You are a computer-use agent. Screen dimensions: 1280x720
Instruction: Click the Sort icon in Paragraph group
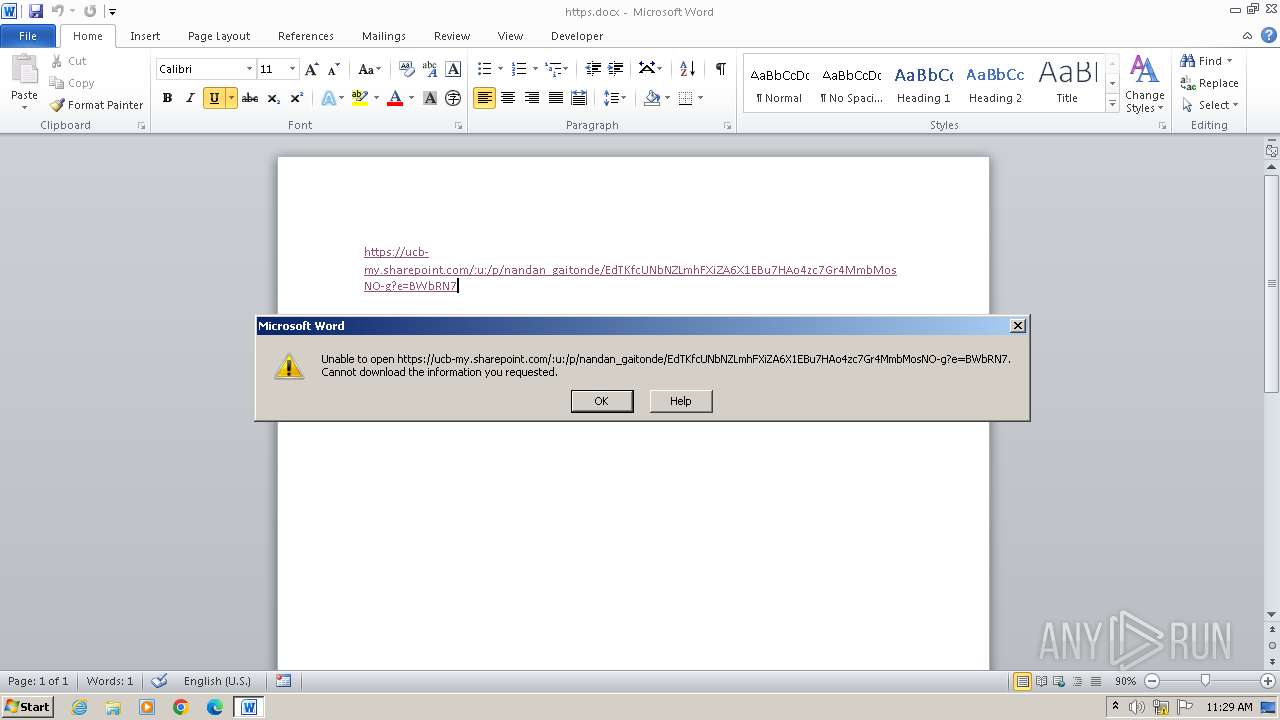(x=687, y=69)
